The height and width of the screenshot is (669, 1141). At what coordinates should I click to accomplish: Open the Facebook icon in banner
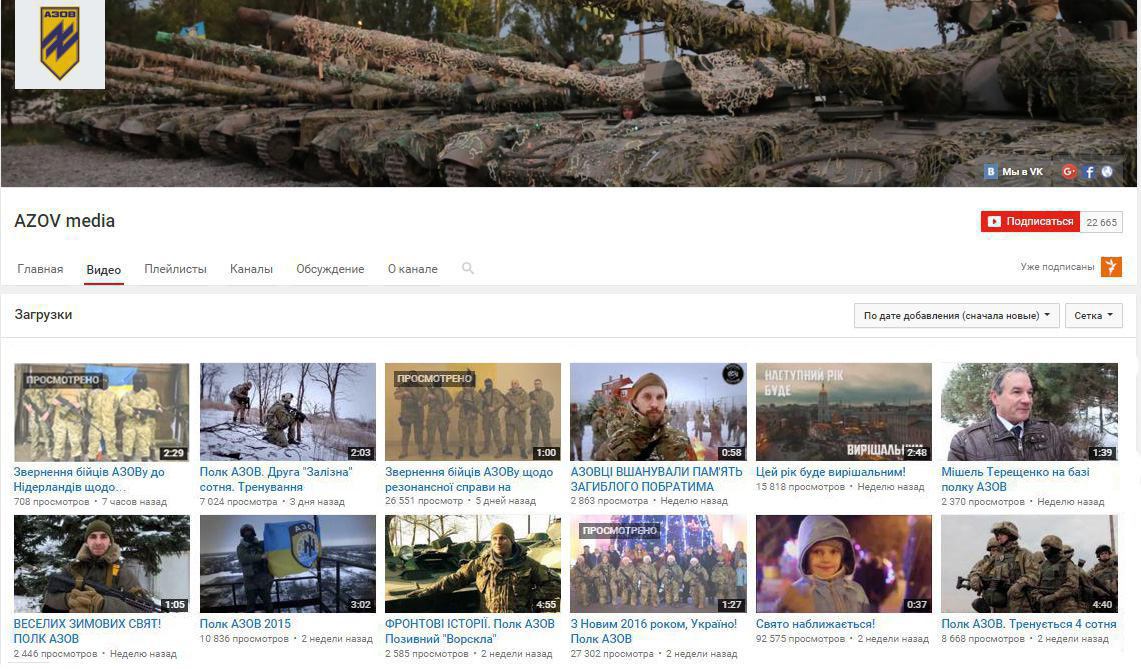[1089, 172]
